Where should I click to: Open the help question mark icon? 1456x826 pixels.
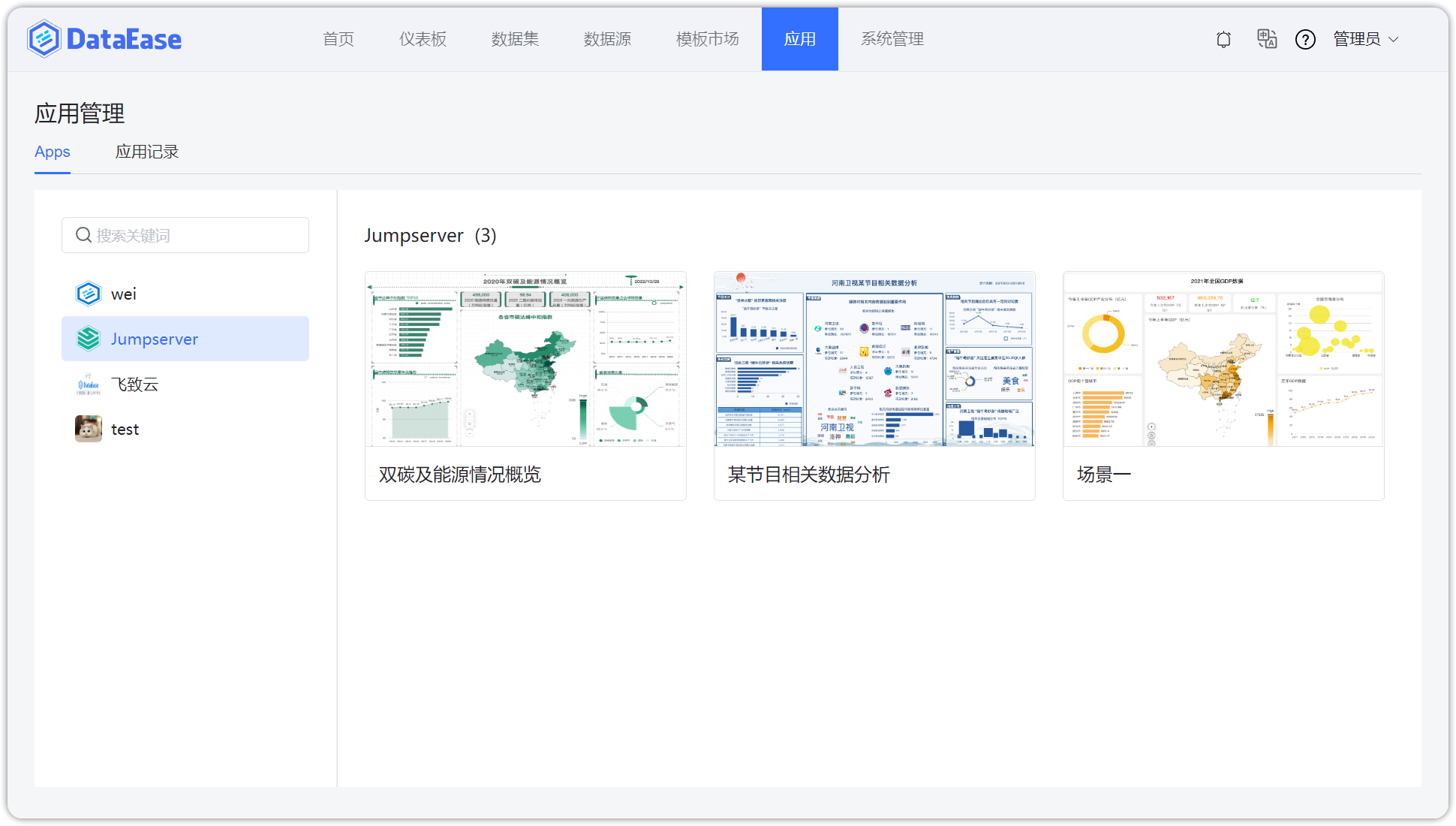[x=1306, y=39]
